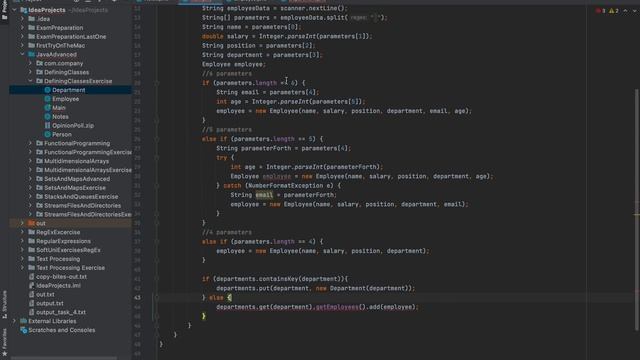Image resolution: width=640 pixels, height=360 pixels.
Task: Expand the com.company package
Action: click(30, 63)
